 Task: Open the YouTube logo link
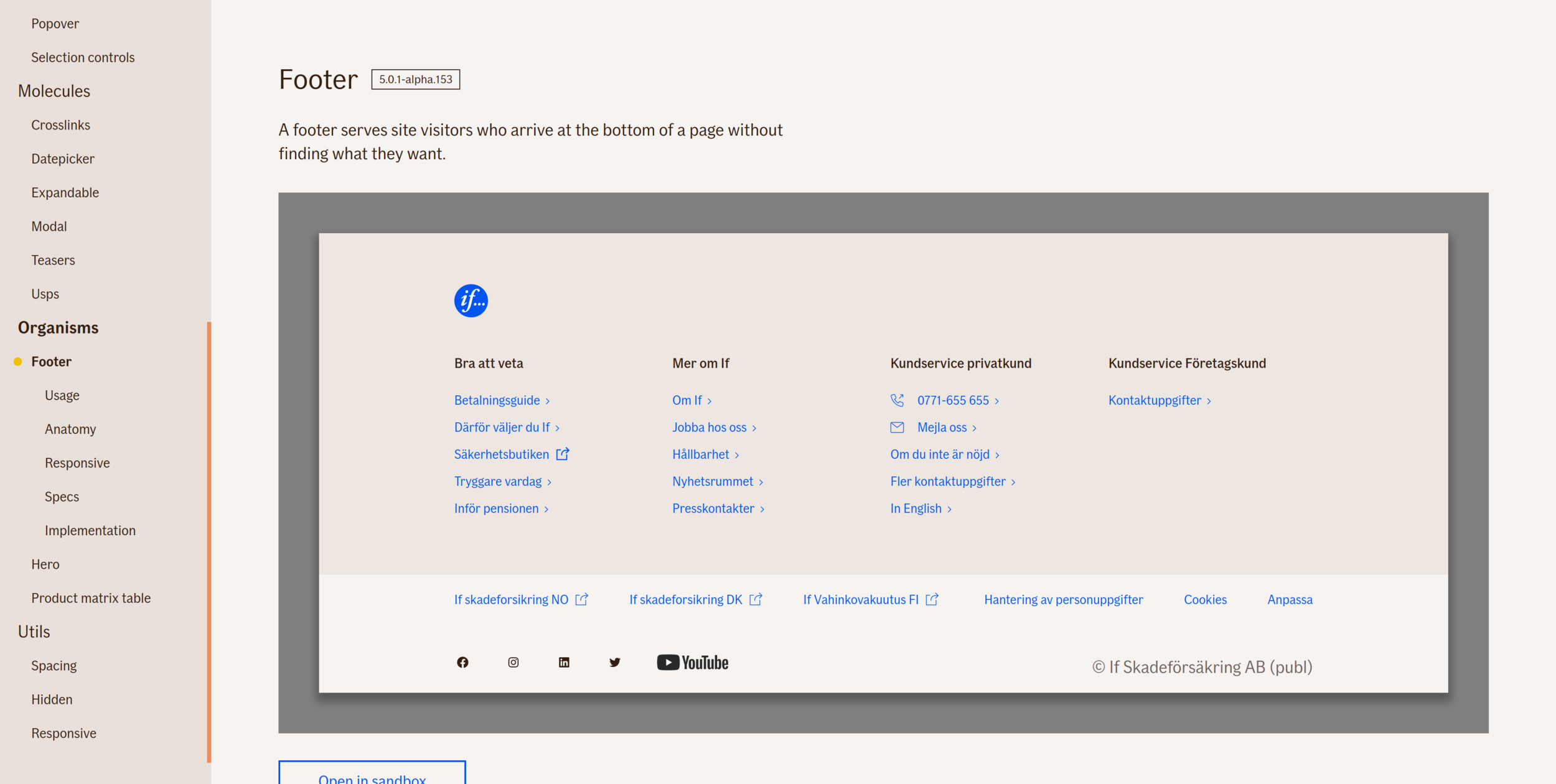pyautogui.click(x=692, y=662)
